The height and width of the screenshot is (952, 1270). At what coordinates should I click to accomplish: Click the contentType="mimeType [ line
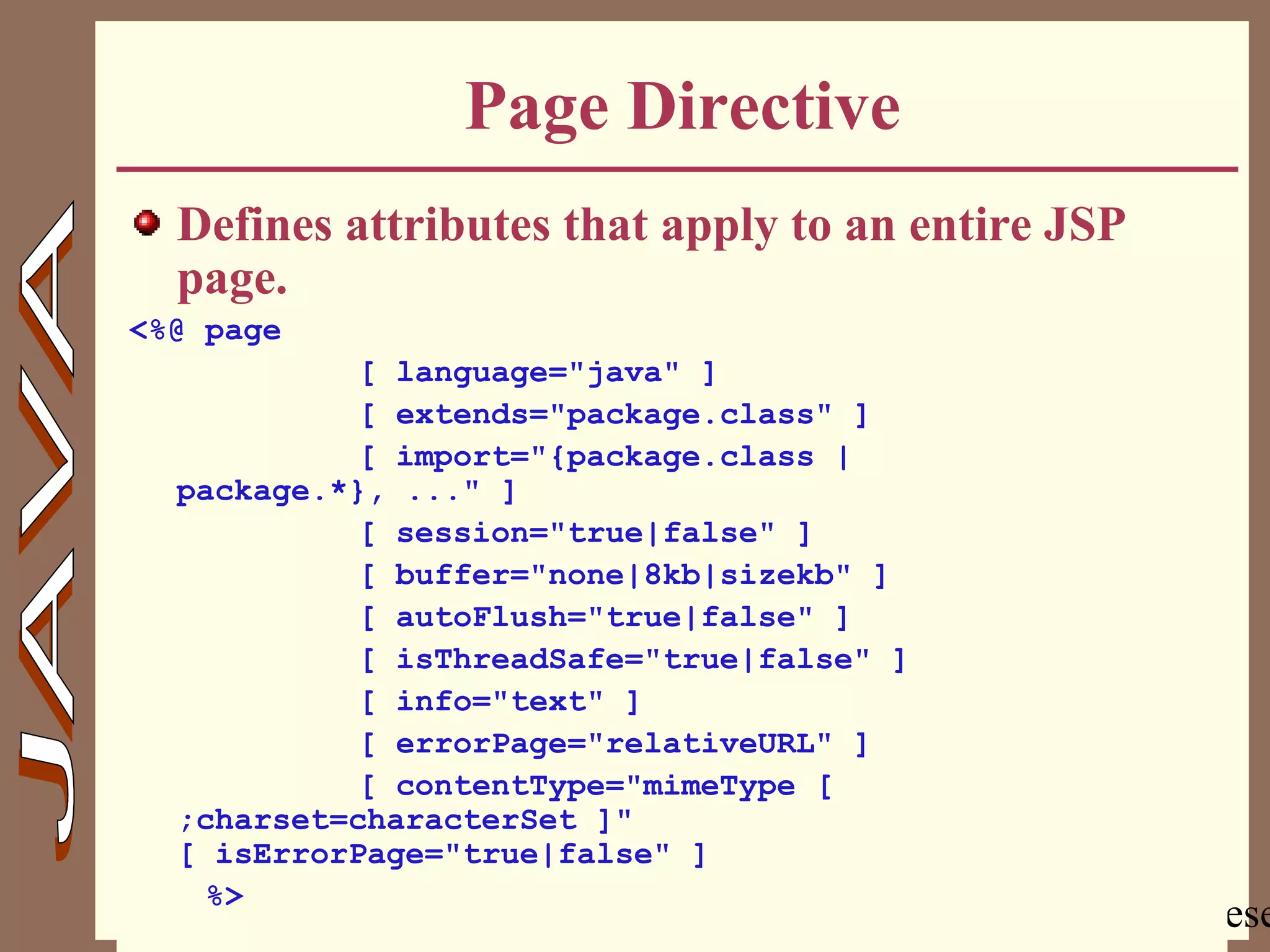point(597,787)
